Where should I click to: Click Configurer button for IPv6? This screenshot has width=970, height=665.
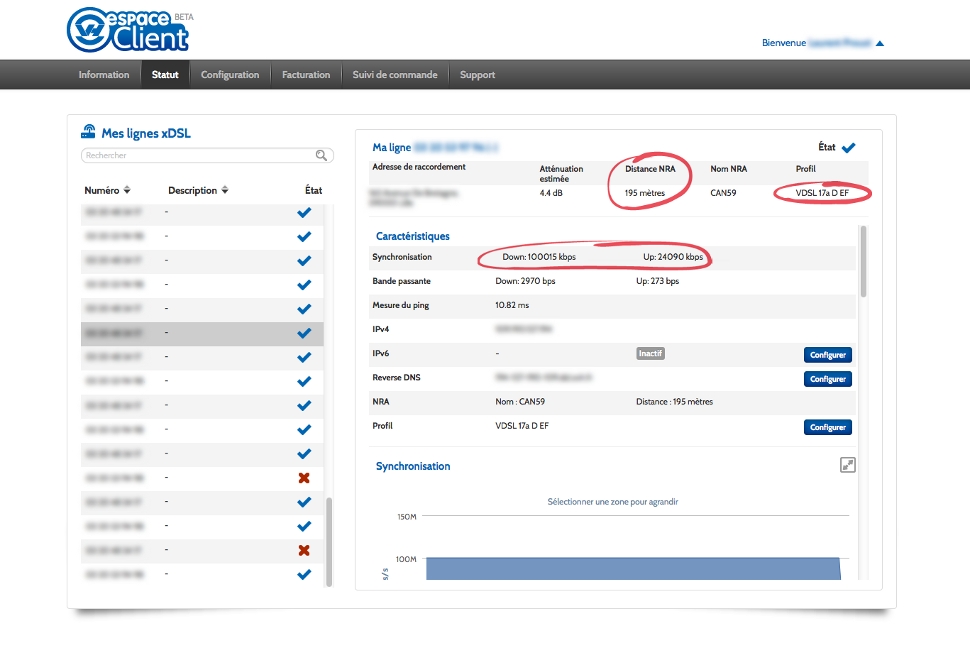click(827, 355)
